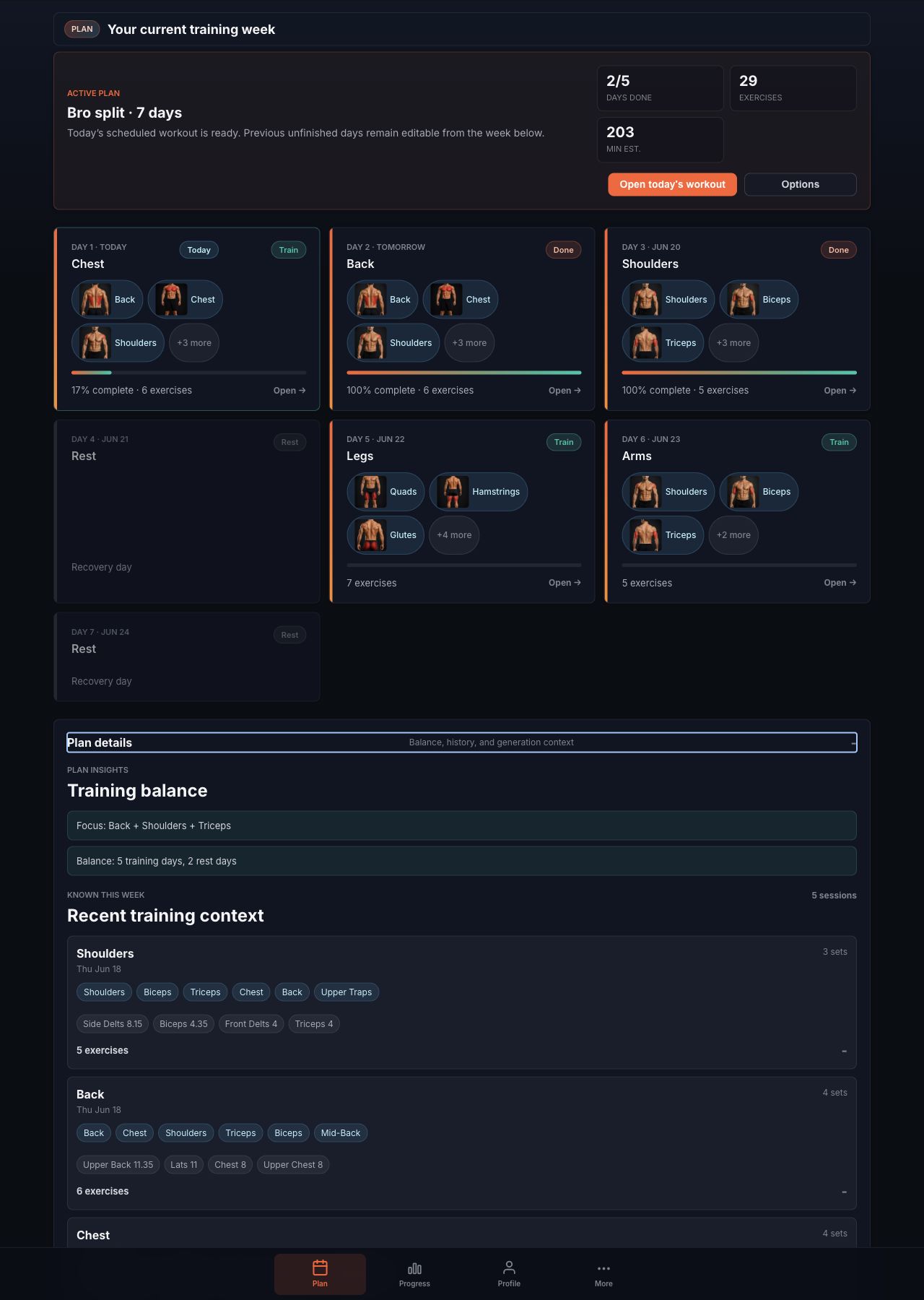Viewport: 924px width, 1300px height.
Task: Click the Train badge on Day 1 Chest
Action: (289, 250)
